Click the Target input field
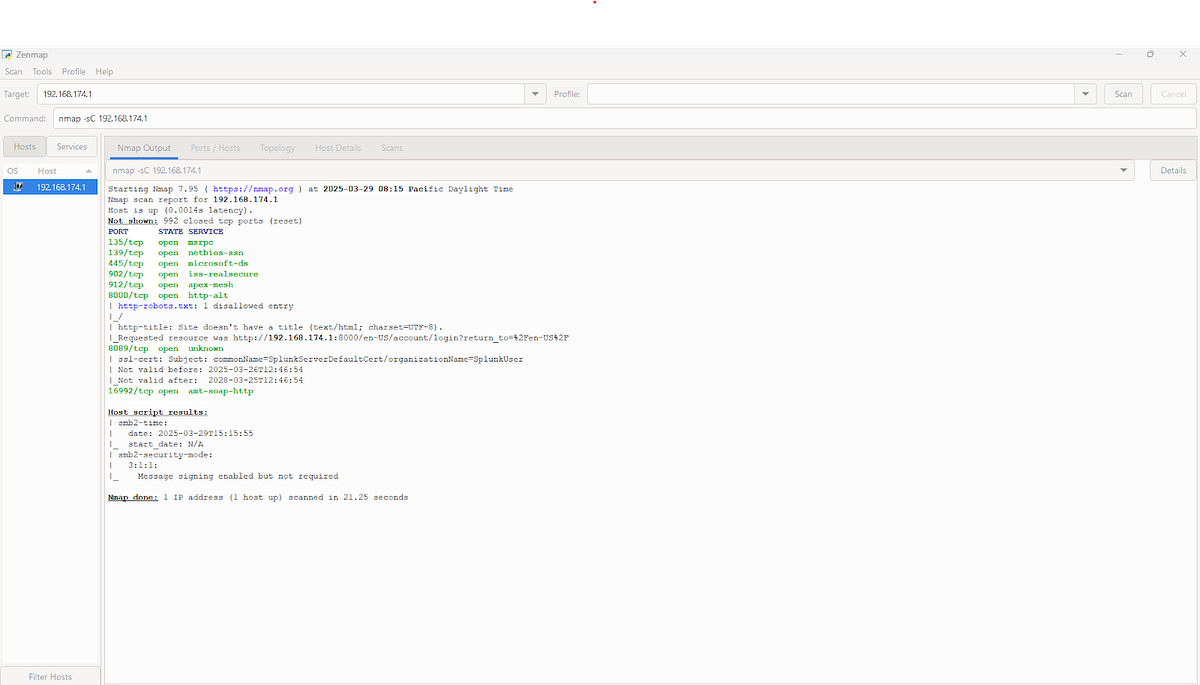 280,93
